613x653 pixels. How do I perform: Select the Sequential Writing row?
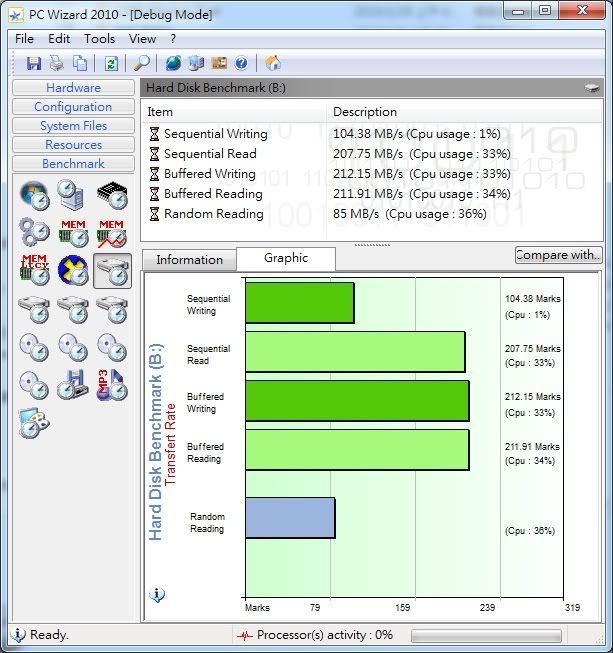click(372, 134)
